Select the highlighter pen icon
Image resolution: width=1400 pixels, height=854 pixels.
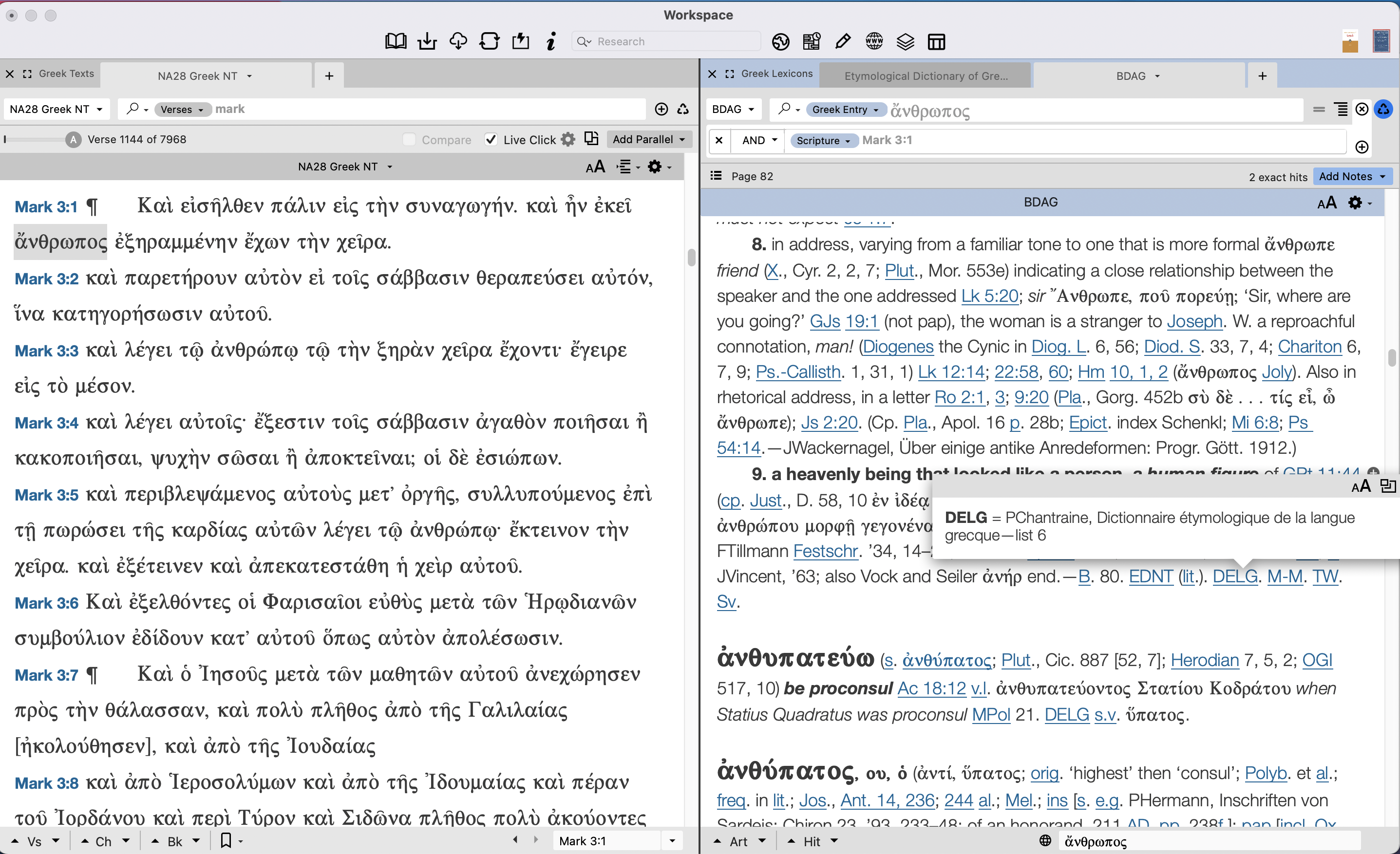tap(843, 41)
